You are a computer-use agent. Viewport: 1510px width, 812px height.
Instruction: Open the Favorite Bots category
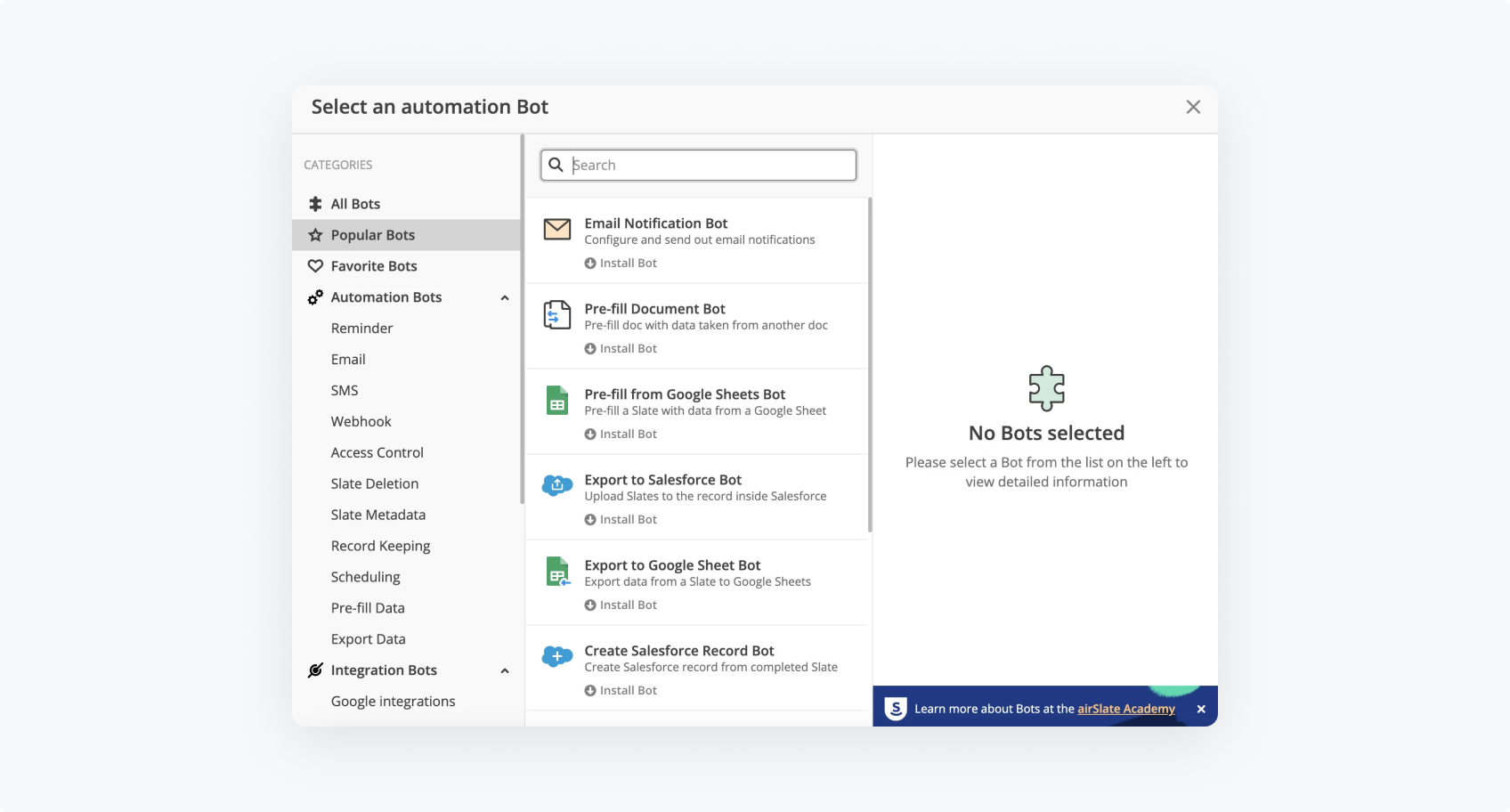click(373, 266)
